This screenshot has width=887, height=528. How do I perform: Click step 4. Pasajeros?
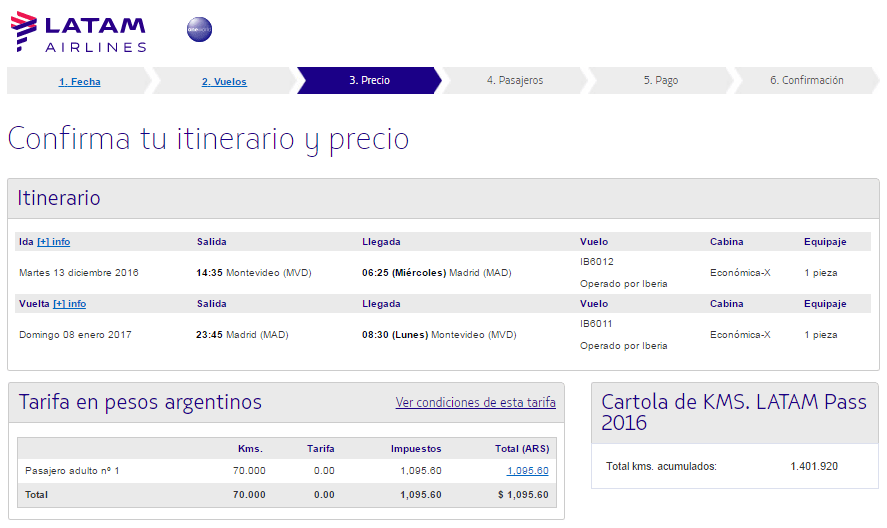[x=515, y=80]
